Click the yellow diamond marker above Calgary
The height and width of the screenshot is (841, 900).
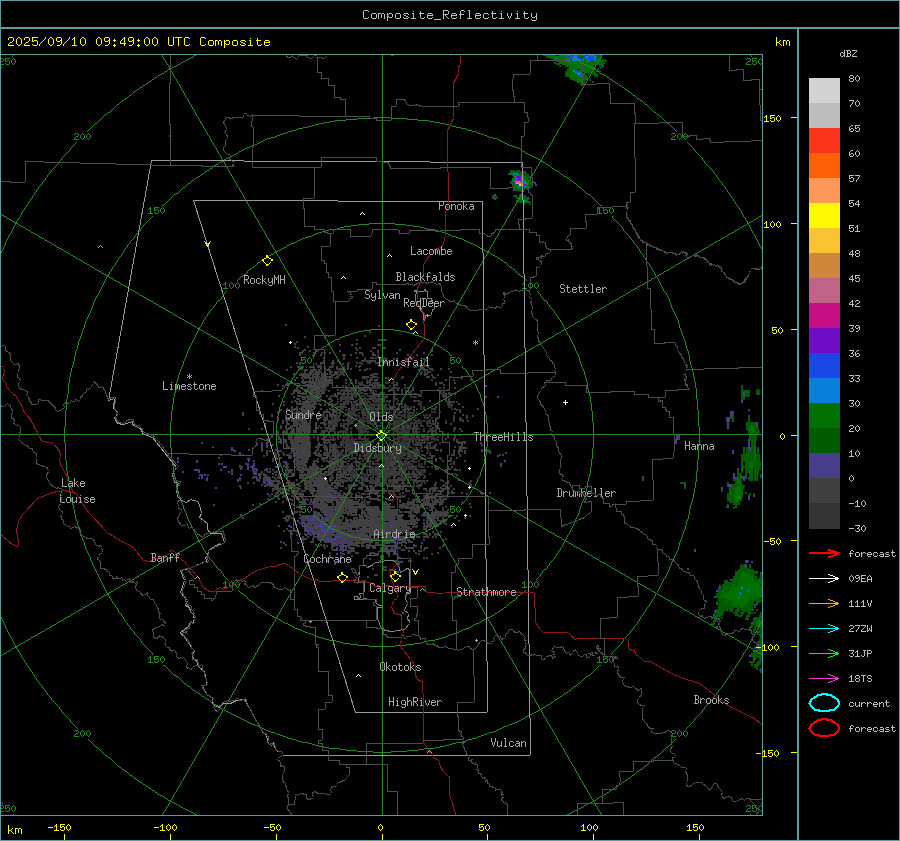point(395,576)
